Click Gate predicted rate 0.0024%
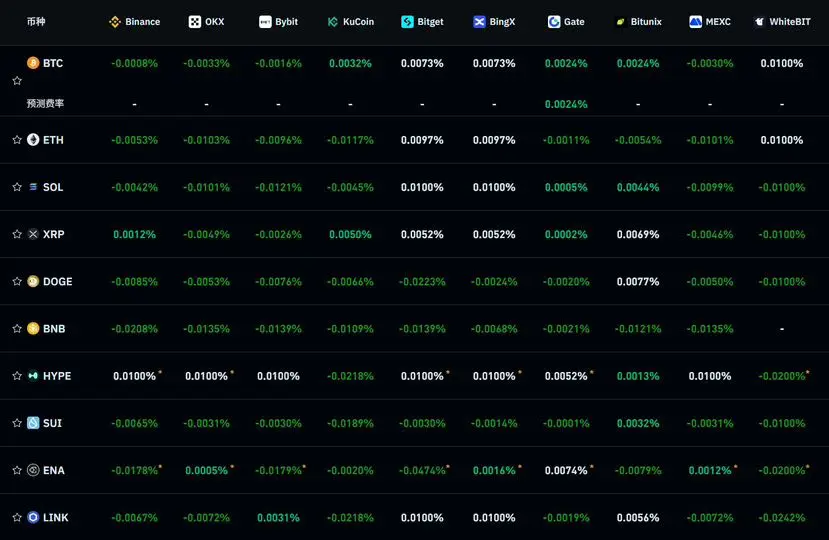This screenshot has height=540, width=829. (566, 104)
